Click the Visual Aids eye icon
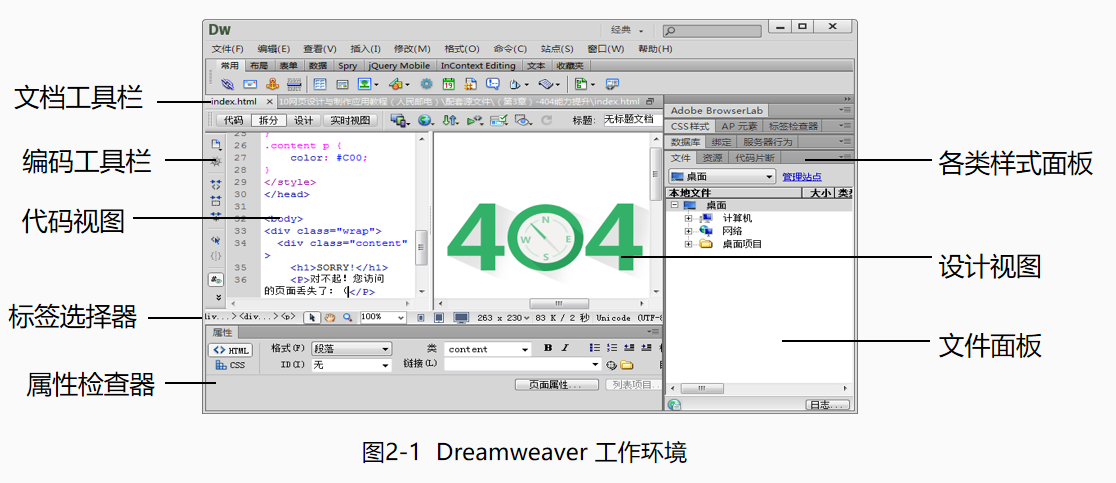The height and width of the screenshot is (483, 1116). (x=525, y=120)
